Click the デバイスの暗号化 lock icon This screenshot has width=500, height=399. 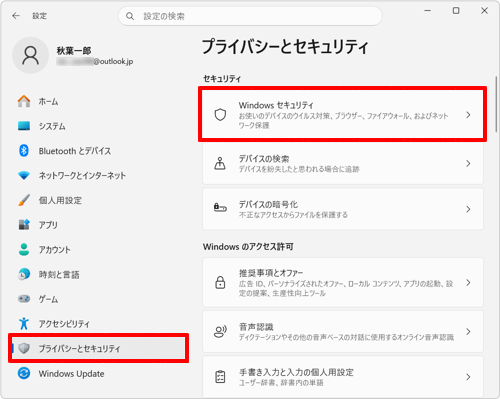pos(220,208)
